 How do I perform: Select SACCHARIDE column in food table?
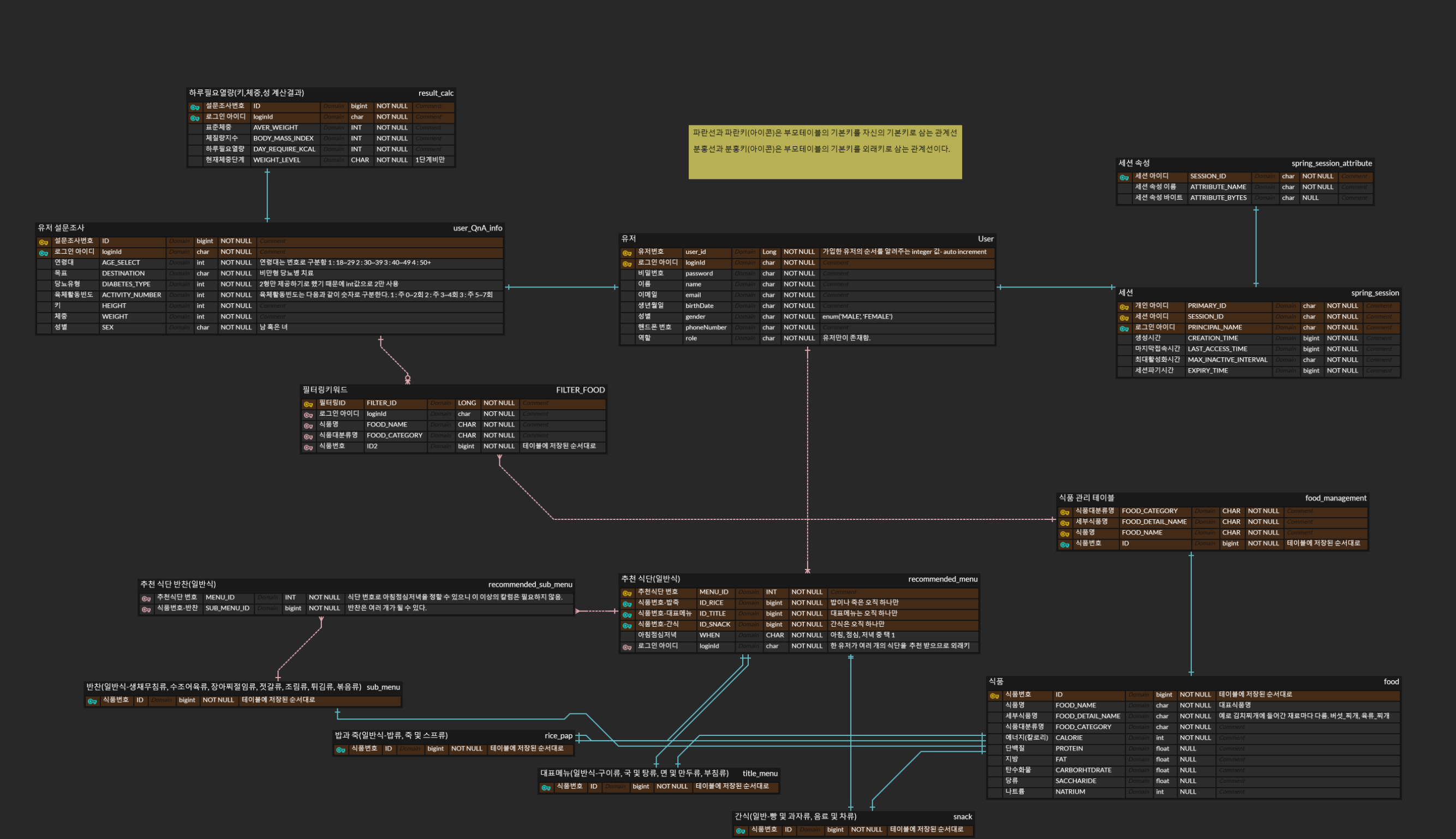[x=1075, y=781]
